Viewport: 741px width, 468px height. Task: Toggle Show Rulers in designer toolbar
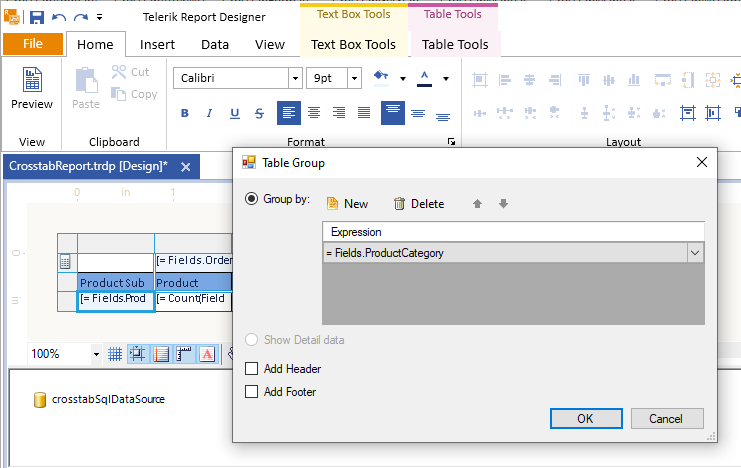(x=183, y=354)
